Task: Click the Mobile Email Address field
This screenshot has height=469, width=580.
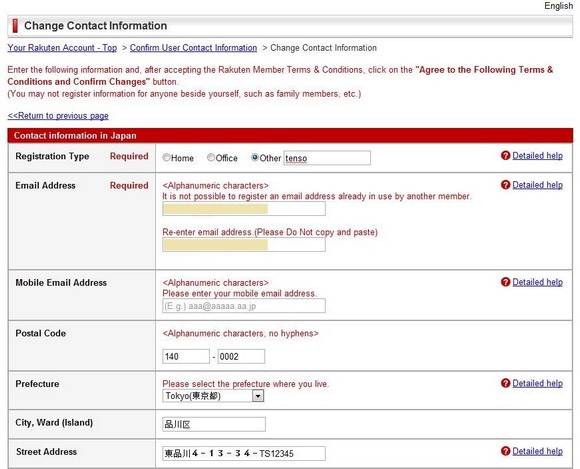Action: click(x=244, y=306)
